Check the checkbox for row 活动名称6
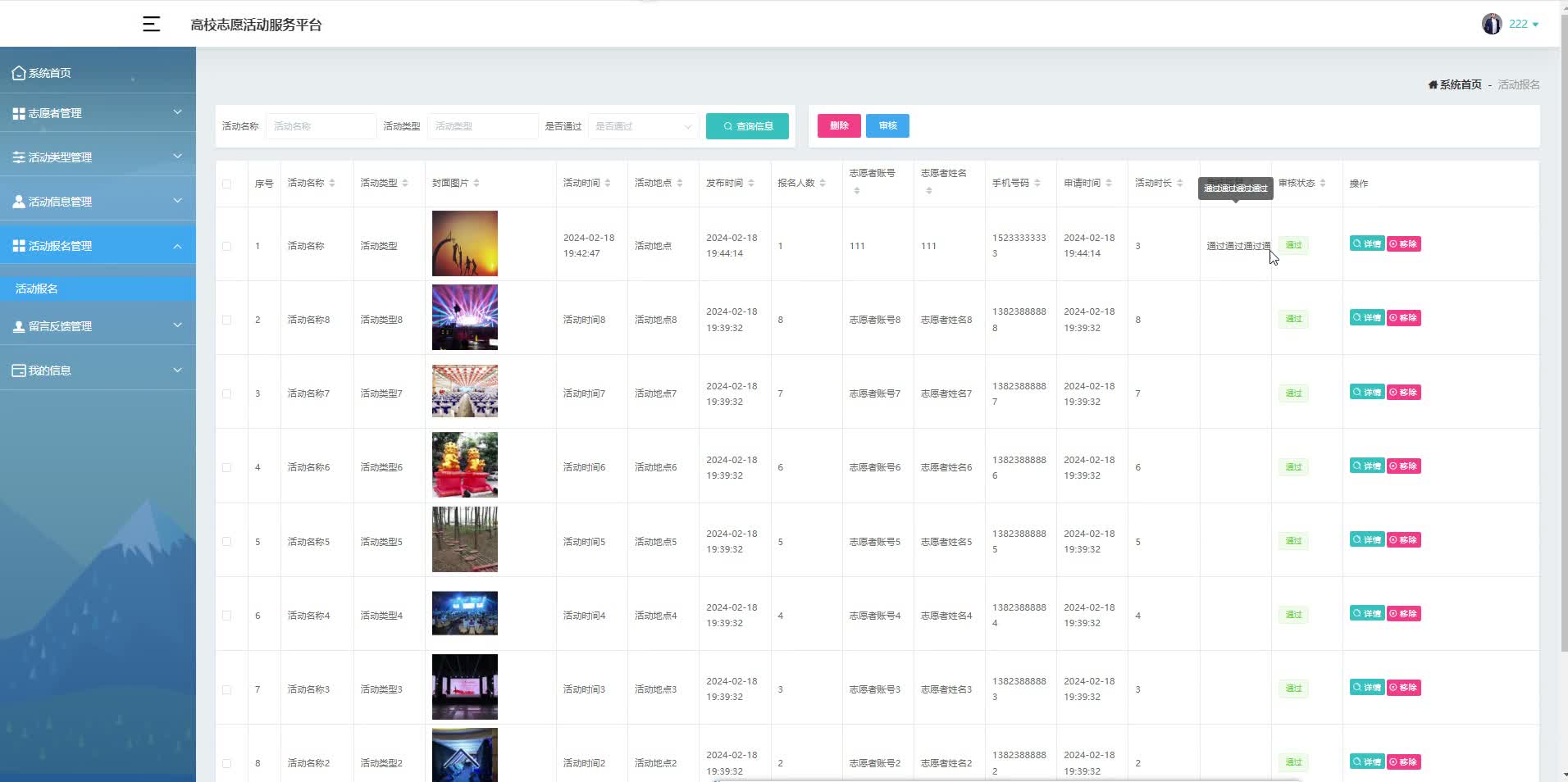 click(227, 467)
